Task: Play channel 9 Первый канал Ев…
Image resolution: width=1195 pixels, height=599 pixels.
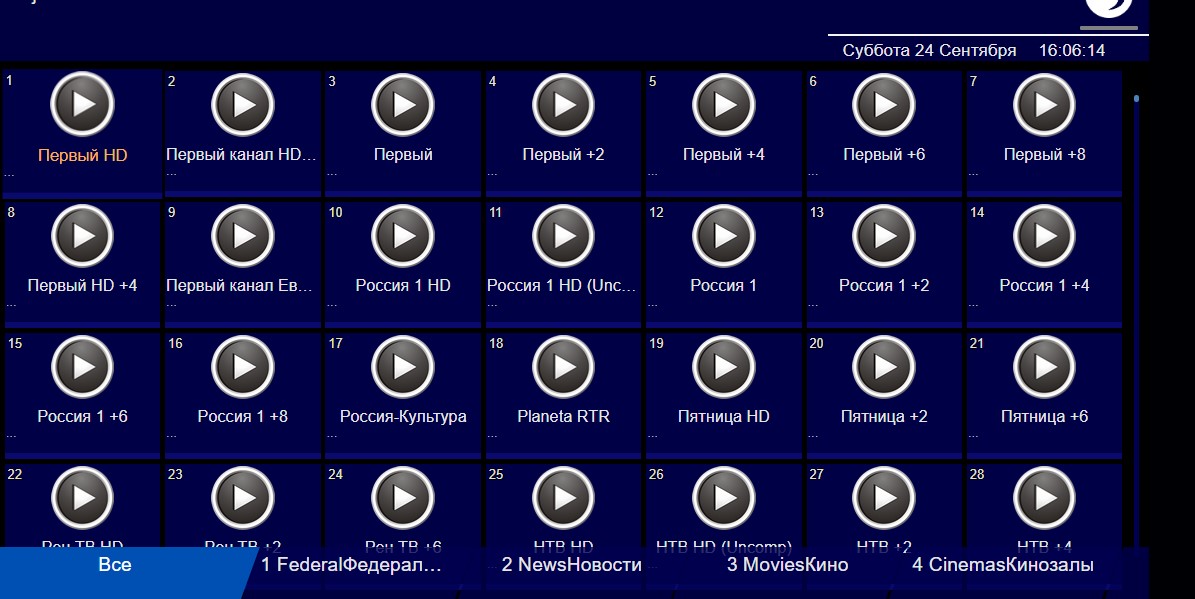Action: pos(243,235)
